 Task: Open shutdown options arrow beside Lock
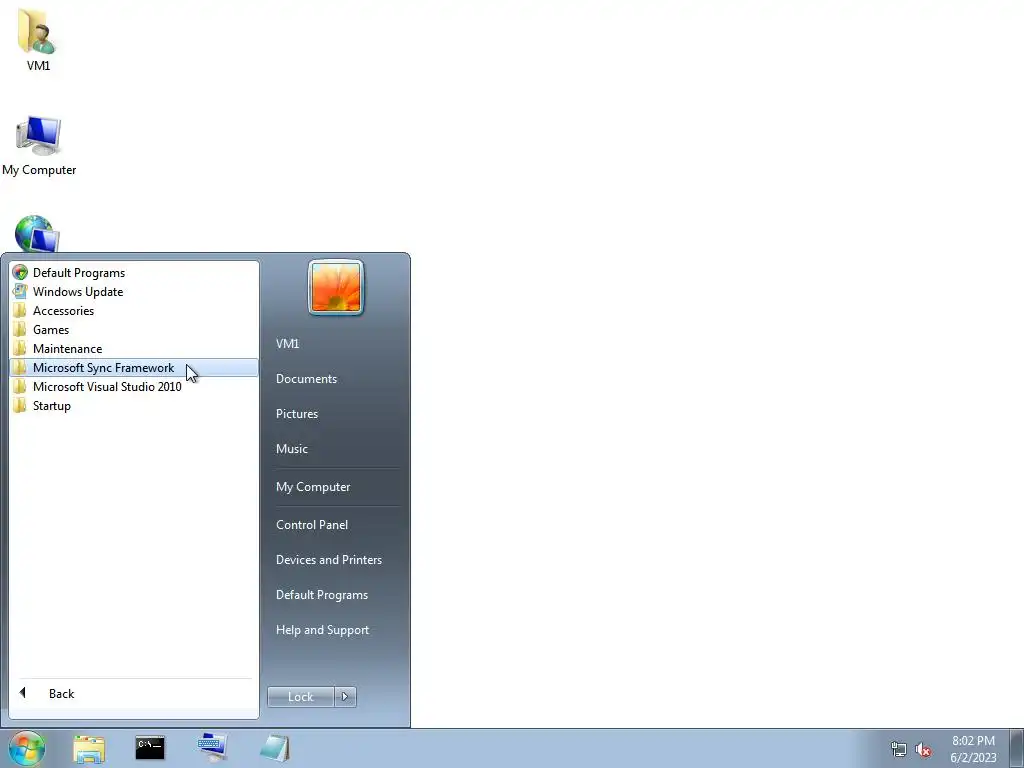345,697
